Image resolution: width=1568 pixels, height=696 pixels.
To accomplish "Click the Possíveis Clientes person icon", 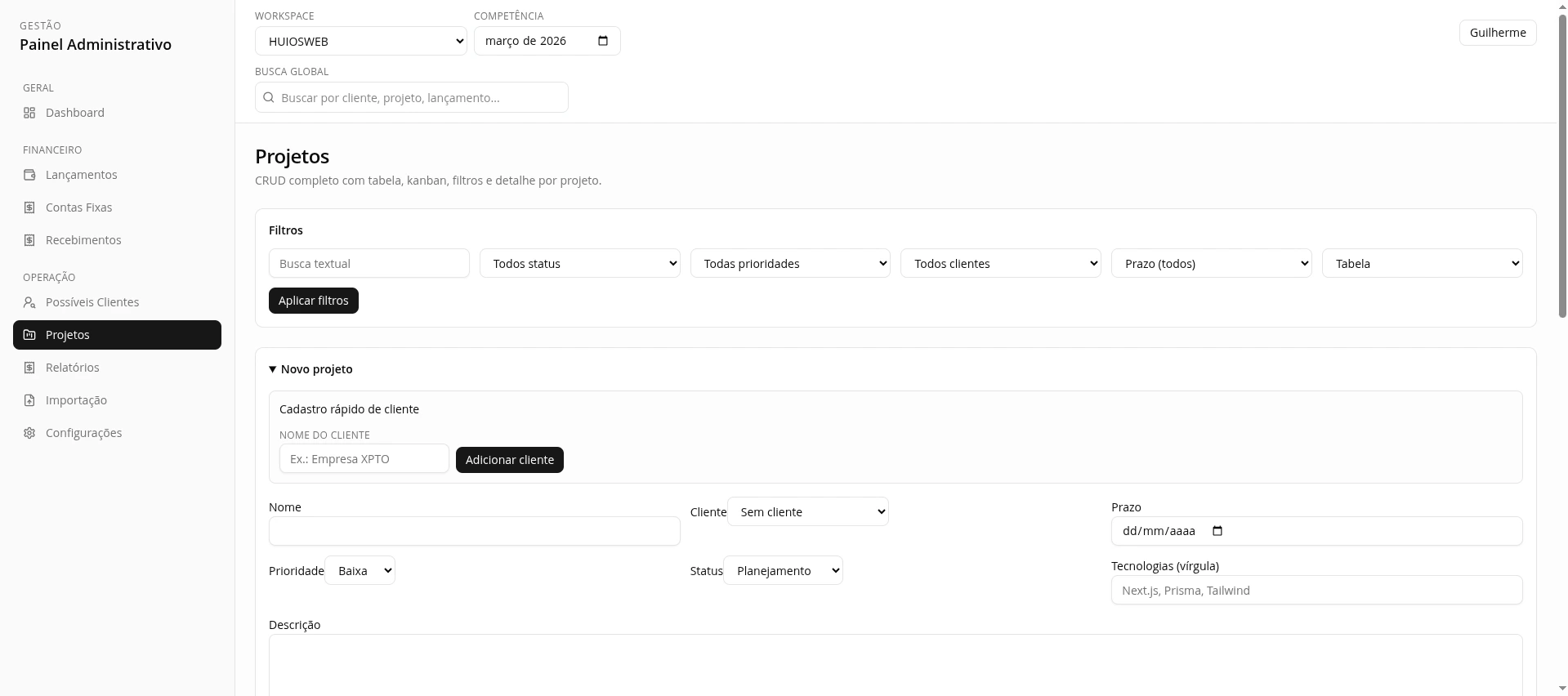I will point(29,302).
